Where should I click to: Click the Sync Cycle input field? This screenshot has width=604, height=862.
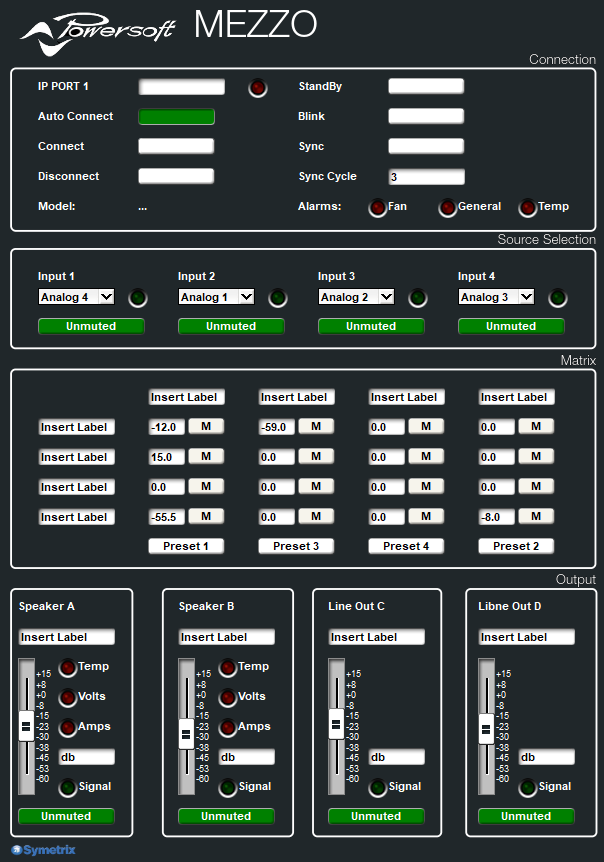[x=426, y=177]
